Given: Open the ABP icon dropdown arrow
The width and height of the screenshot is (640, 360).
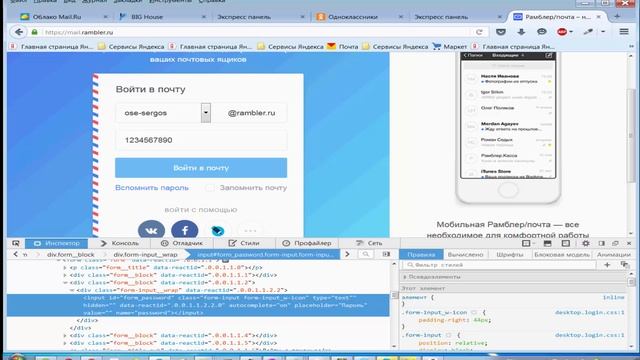Looking at the screenshot, I should point(571,32).
